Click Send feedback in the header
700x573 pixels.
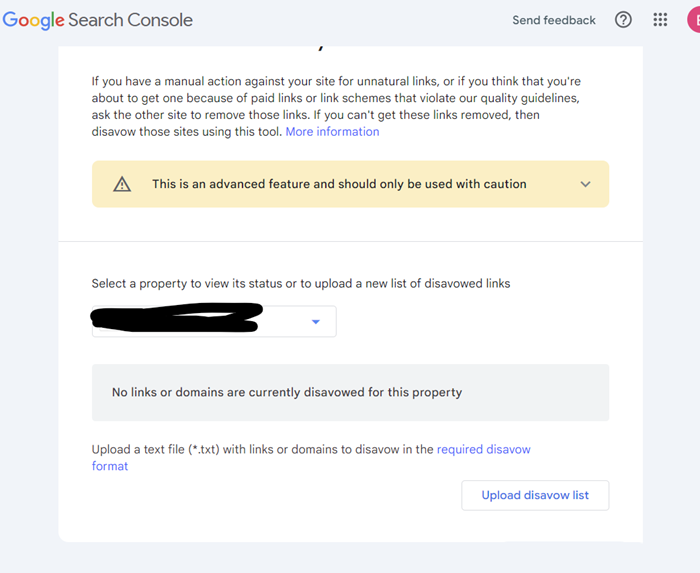554,20
